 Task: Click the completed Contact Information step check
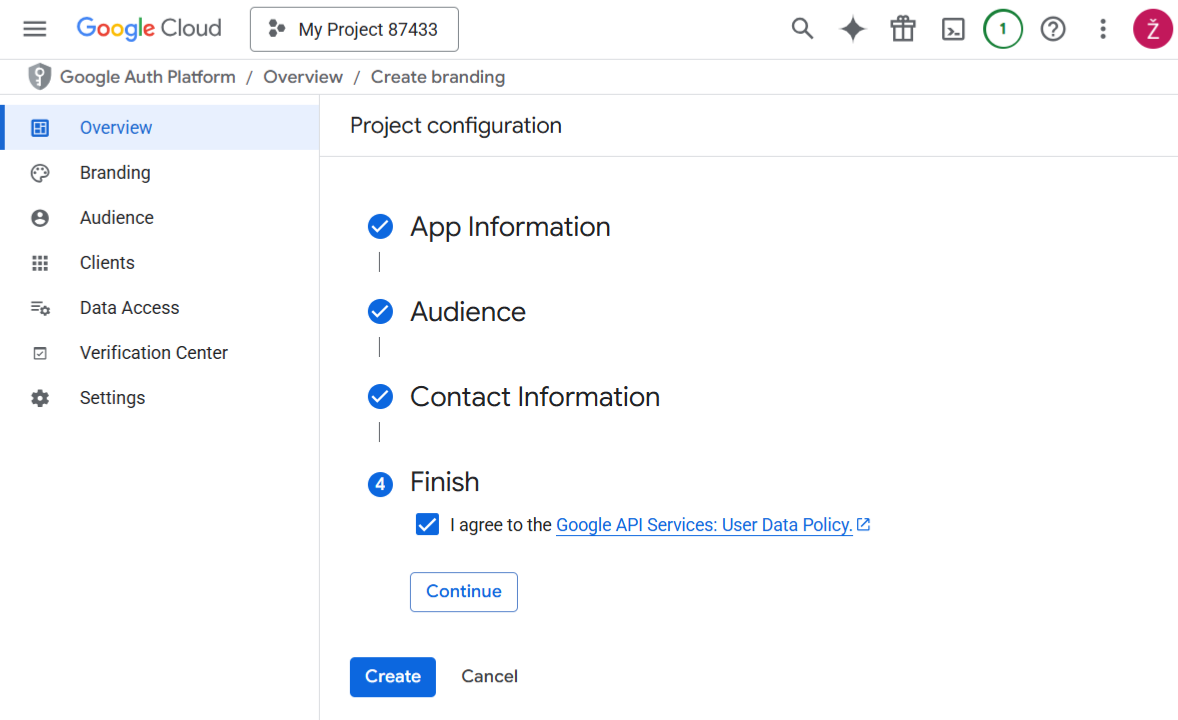pos(380,396)
